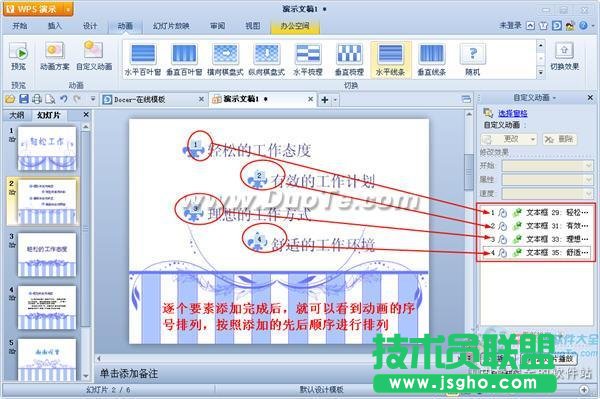Click slide text 轻松的工作态度
The image size is (600, 399).
pos(259,150)
